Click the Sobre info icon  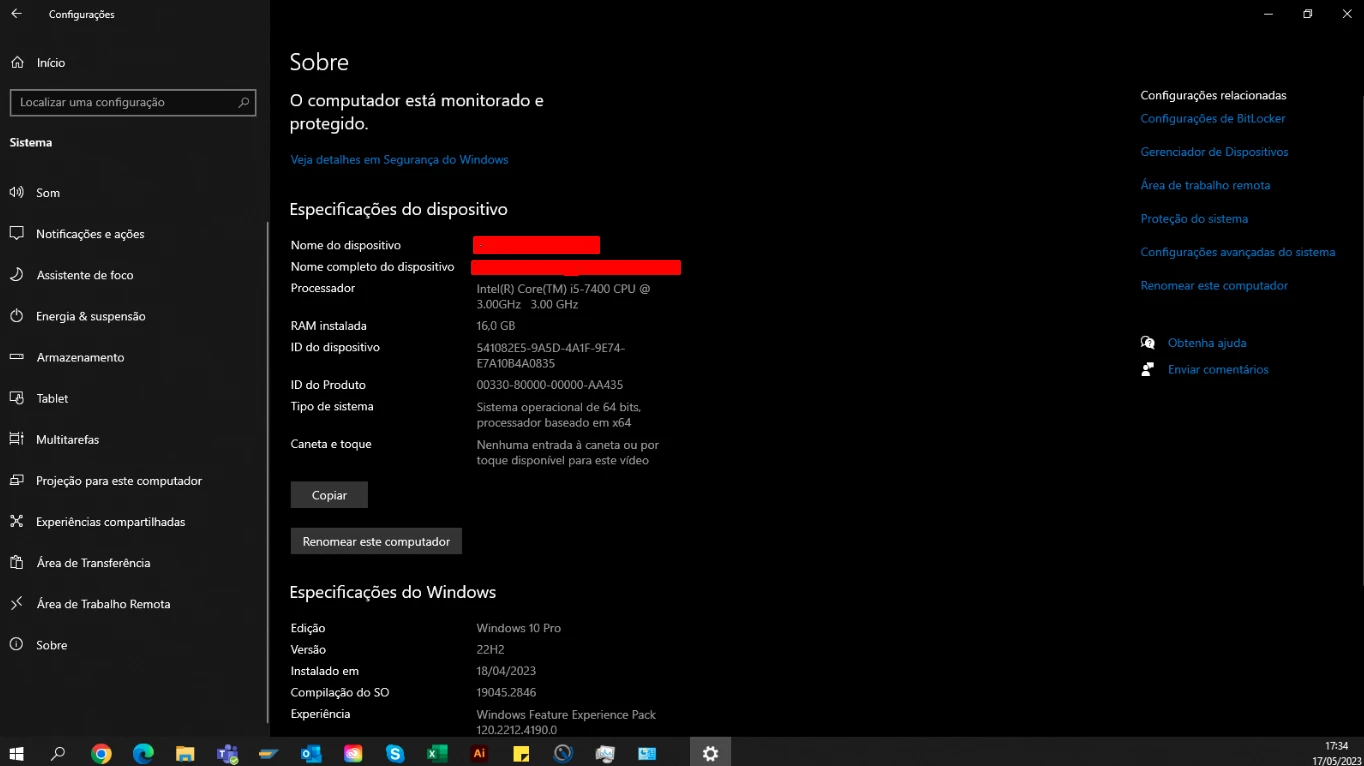point(16,644)
